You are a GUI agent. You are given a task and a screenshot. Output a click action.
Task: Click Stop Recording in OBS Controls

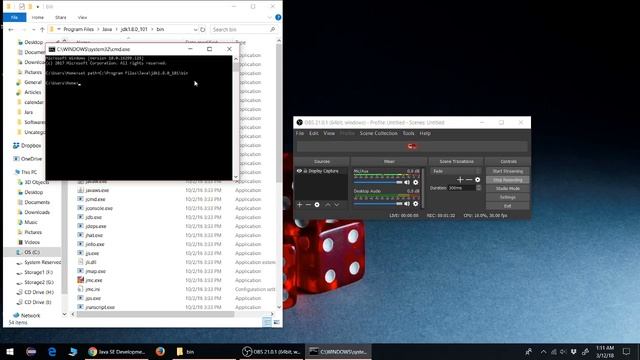[508, 180]
